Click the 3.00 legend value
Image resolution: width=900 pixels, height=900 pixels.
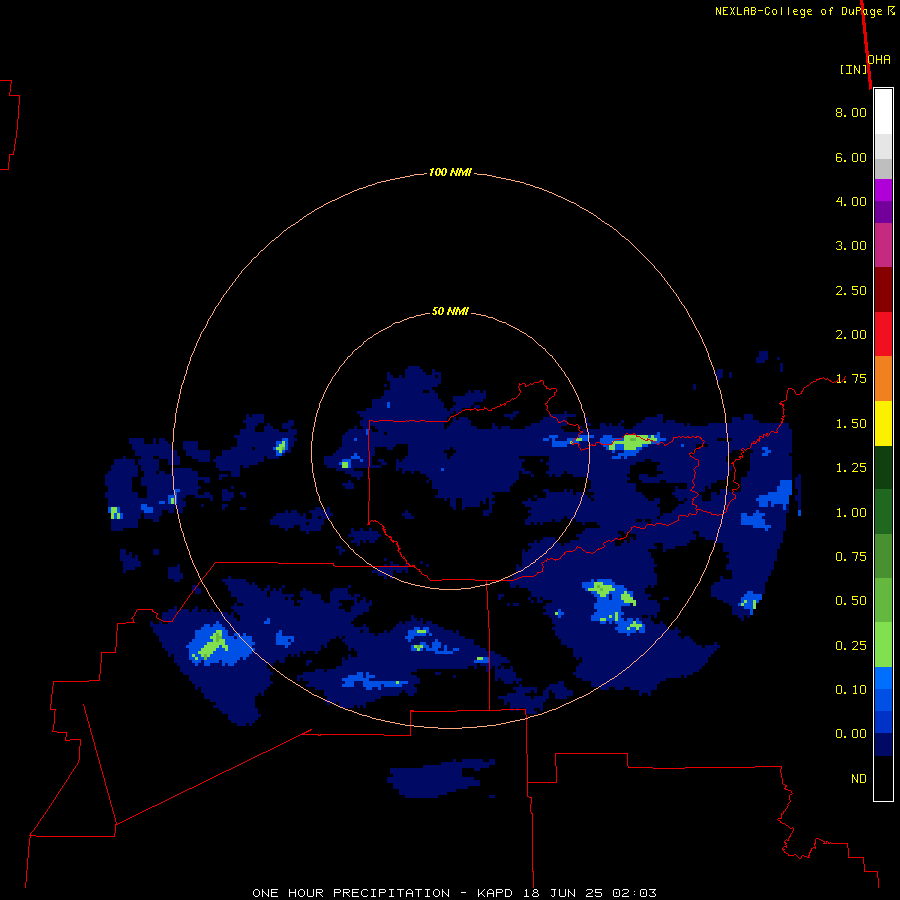click(851, 246)
